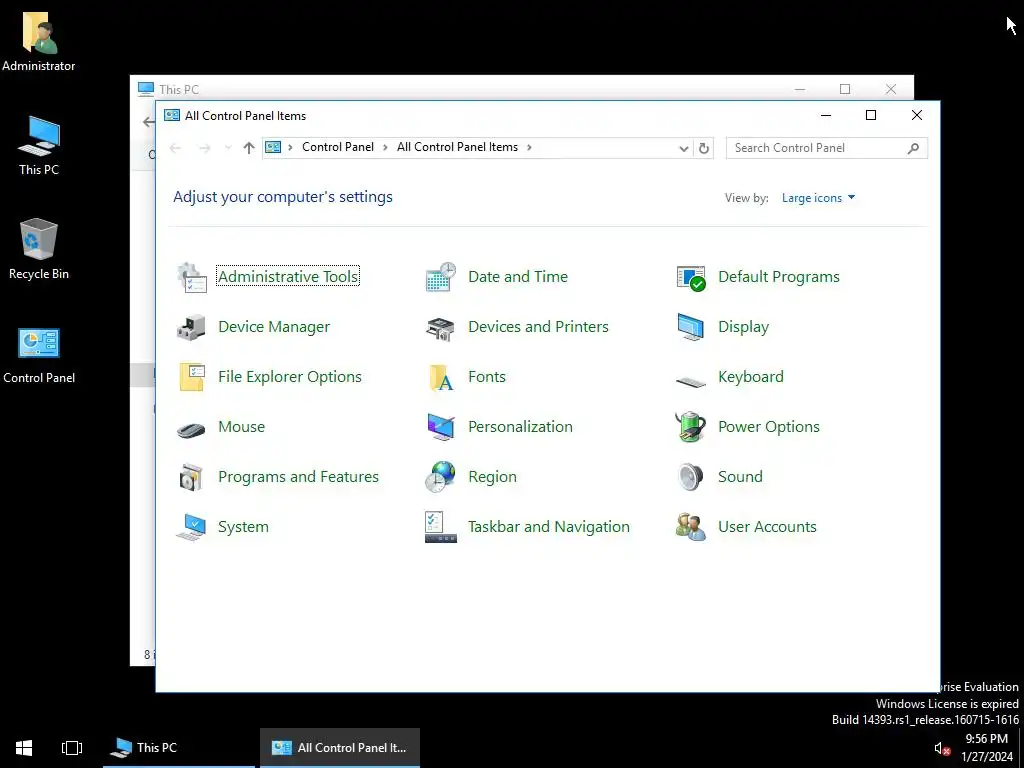
Task: Open the Administrative Tools icon
Action: pyautogui.click(x=192, y=277)
